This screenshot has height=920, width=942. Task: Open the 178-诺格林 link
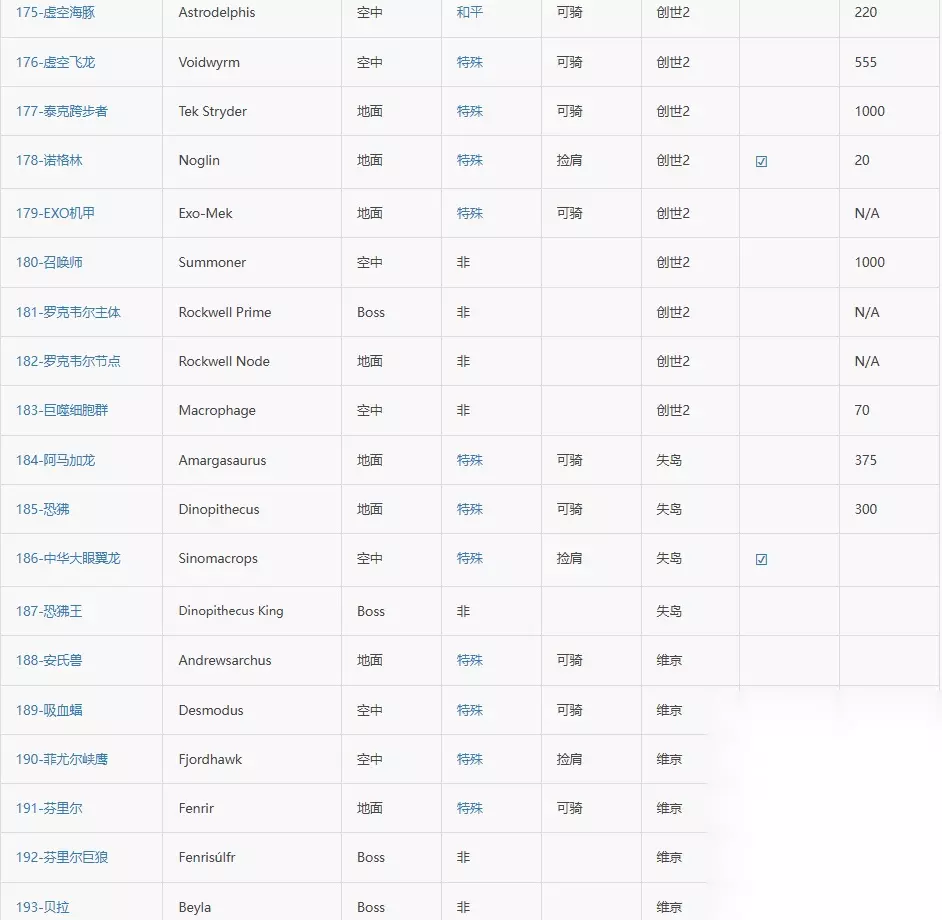tap(49, 160)
